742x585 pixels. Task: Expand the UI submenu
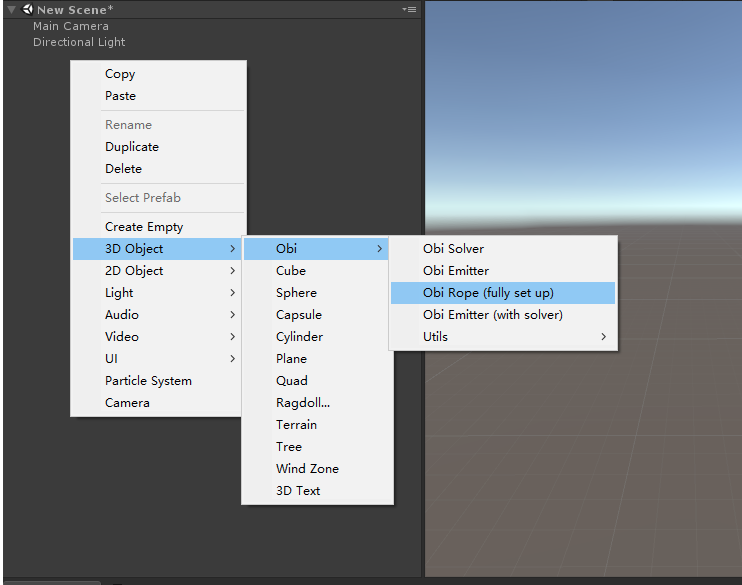[159, 359]
